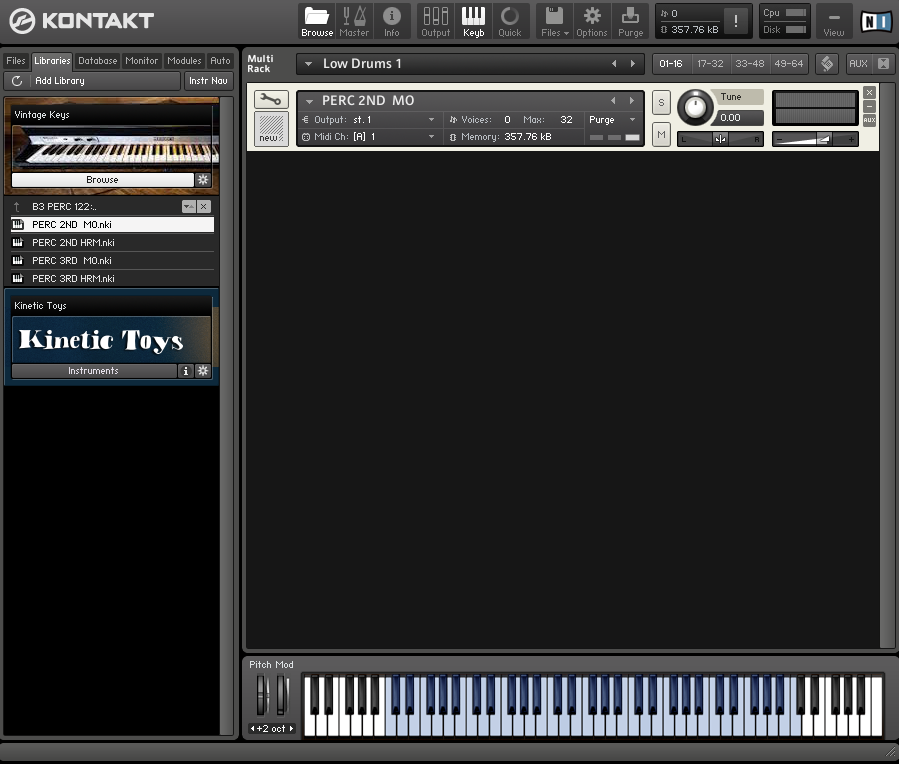The image size is (899, 764).
Task: Mute the PERC 2ND MO instrument
Action: (661, 135)
